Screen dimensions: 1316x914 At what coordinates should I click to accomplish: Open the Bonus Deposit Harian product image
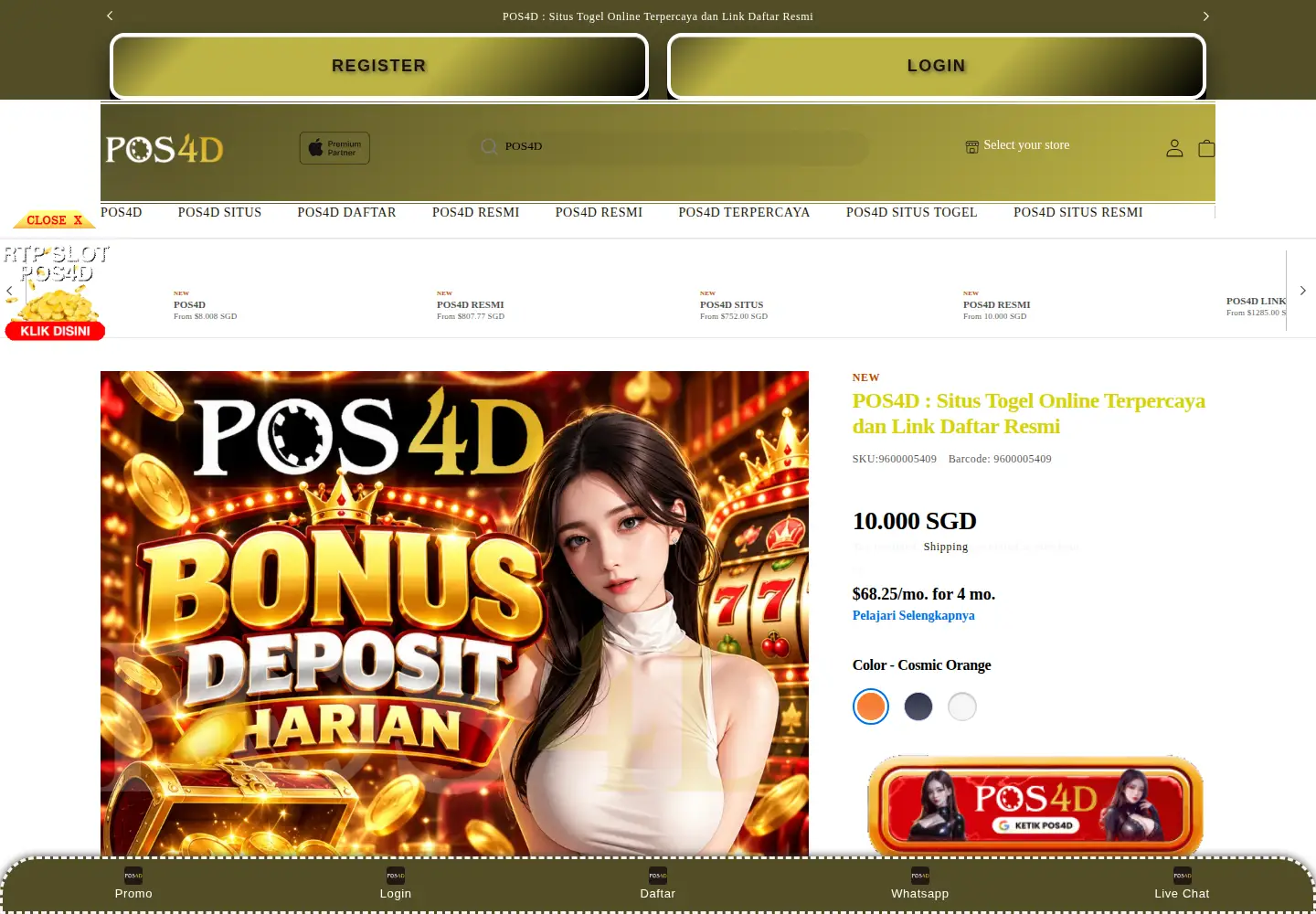(x=454, y=613)
